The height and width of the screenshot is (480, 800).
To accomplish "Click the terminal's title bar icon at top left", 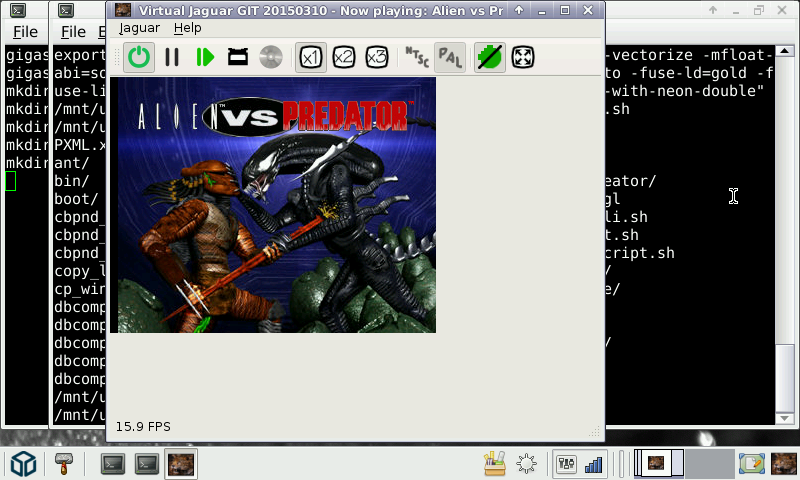I will pyautogui.click(x=18, y=10).
